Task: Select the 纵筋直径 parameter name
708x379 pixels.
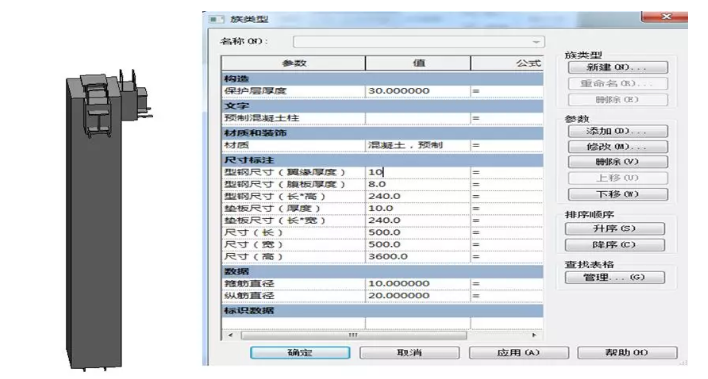Action: click(249, 296)
